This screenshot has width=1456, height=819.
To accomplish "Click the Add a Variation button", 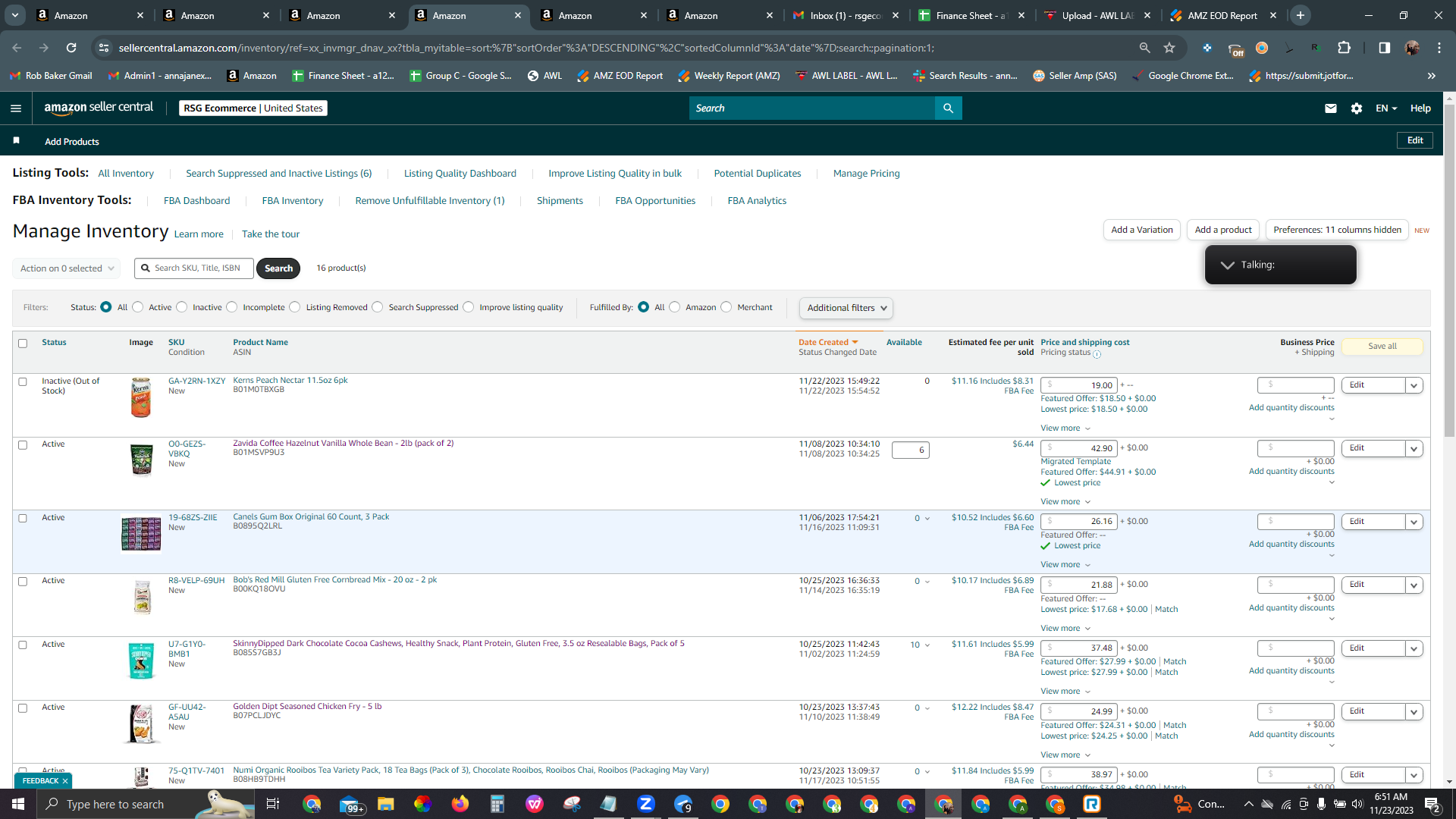I will [1142, 230].
